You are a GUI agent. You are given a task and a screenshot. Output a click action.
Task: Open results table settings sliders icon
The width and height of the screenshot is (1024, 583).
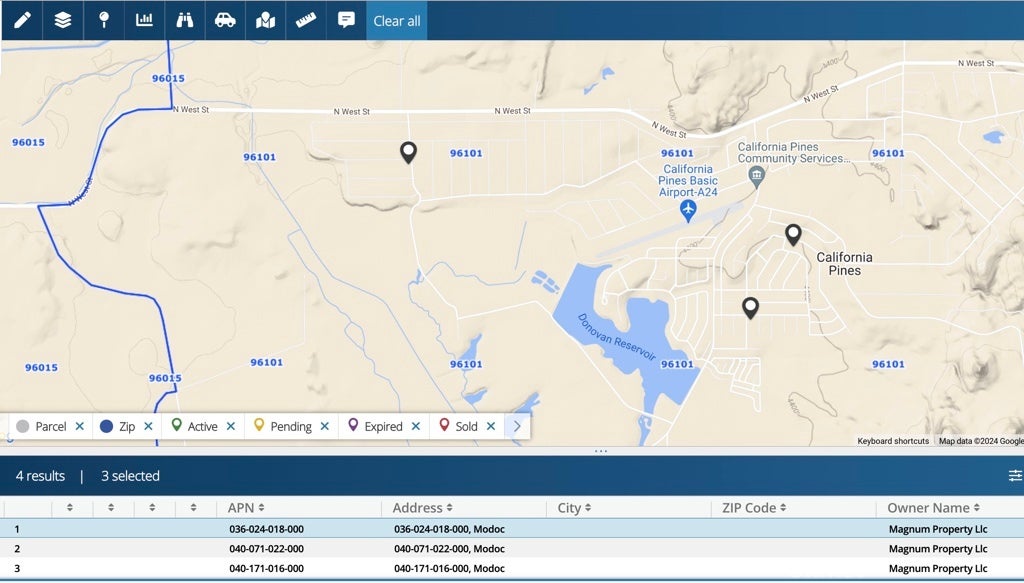point(1015,476)
